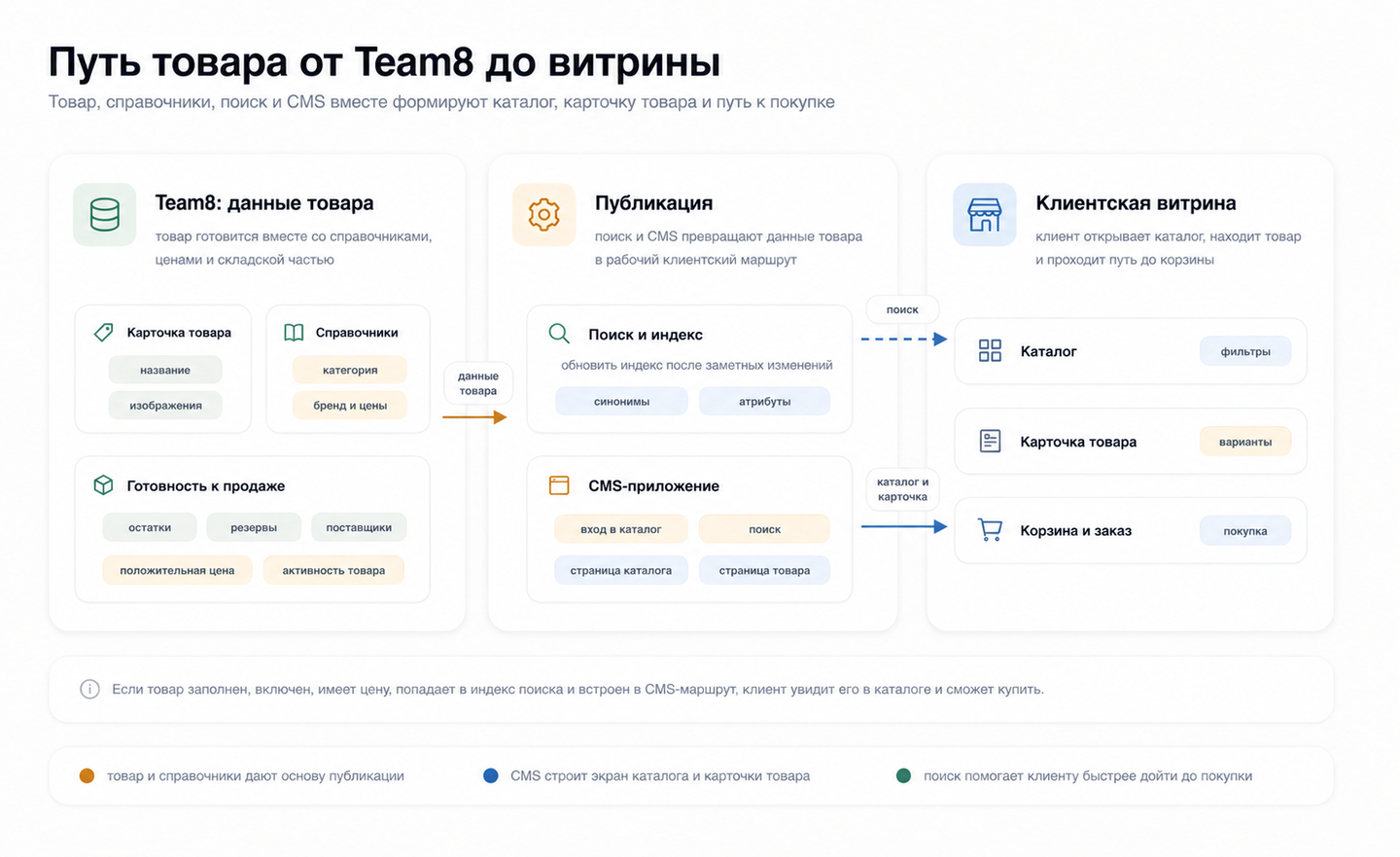
Task: Click the gear icon next to Публикация
Action: (543, 214)
